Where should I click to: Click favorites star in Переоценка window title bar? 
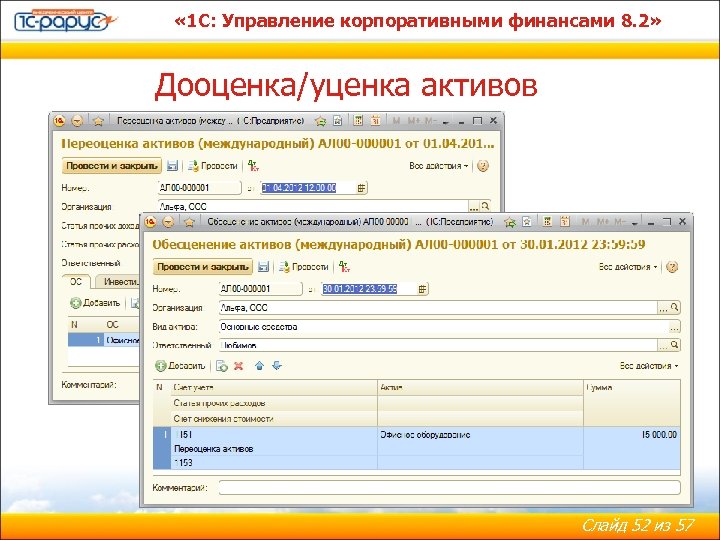[98, 121]
